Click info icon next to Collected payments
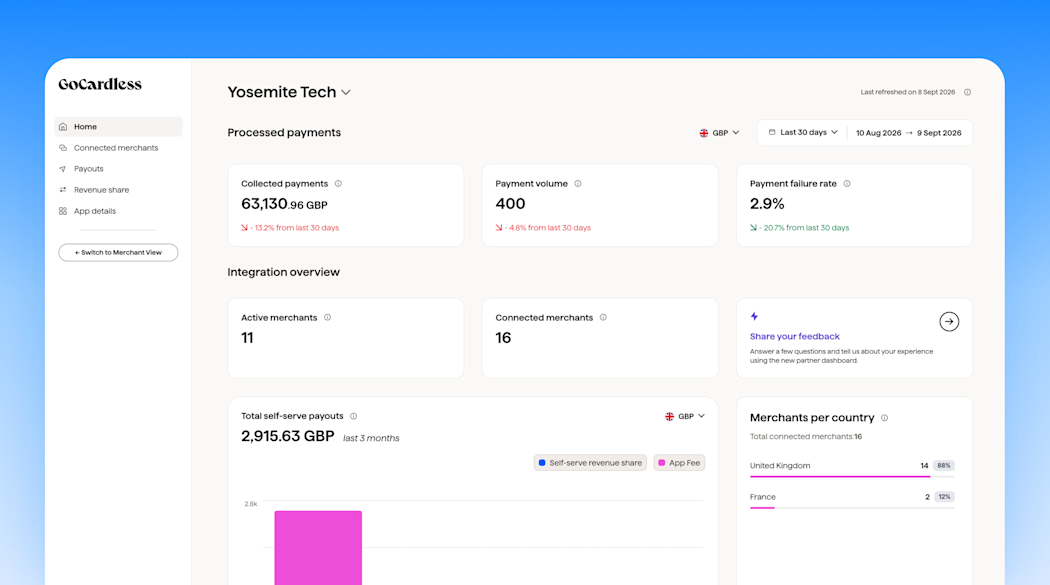 [x=338, y=183]
